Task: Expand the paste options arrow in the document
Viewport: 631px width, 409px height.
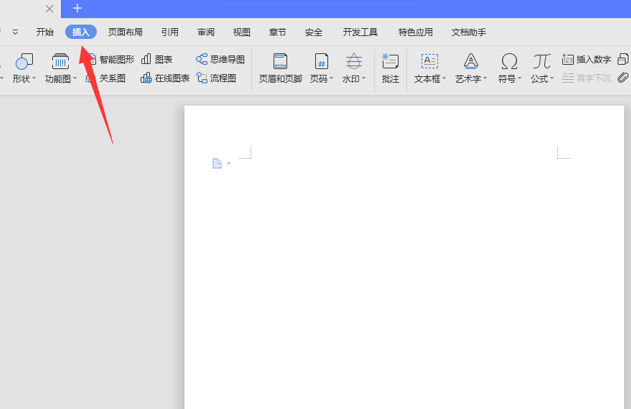Action: [229, 163]
